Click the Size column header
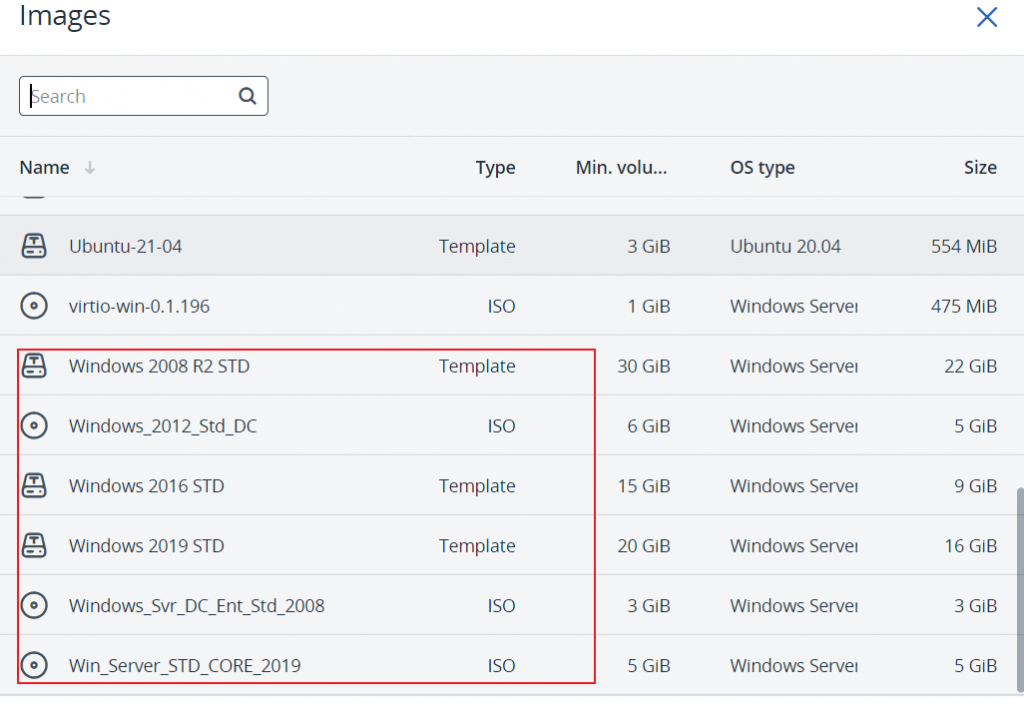The image size is (1024, 711). (980, 168)
